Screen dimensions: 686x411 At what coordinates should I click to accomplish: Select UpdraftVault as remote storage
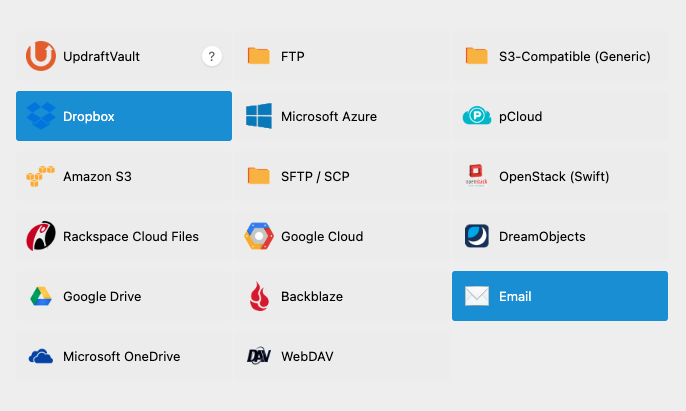(x=102, y=56)
